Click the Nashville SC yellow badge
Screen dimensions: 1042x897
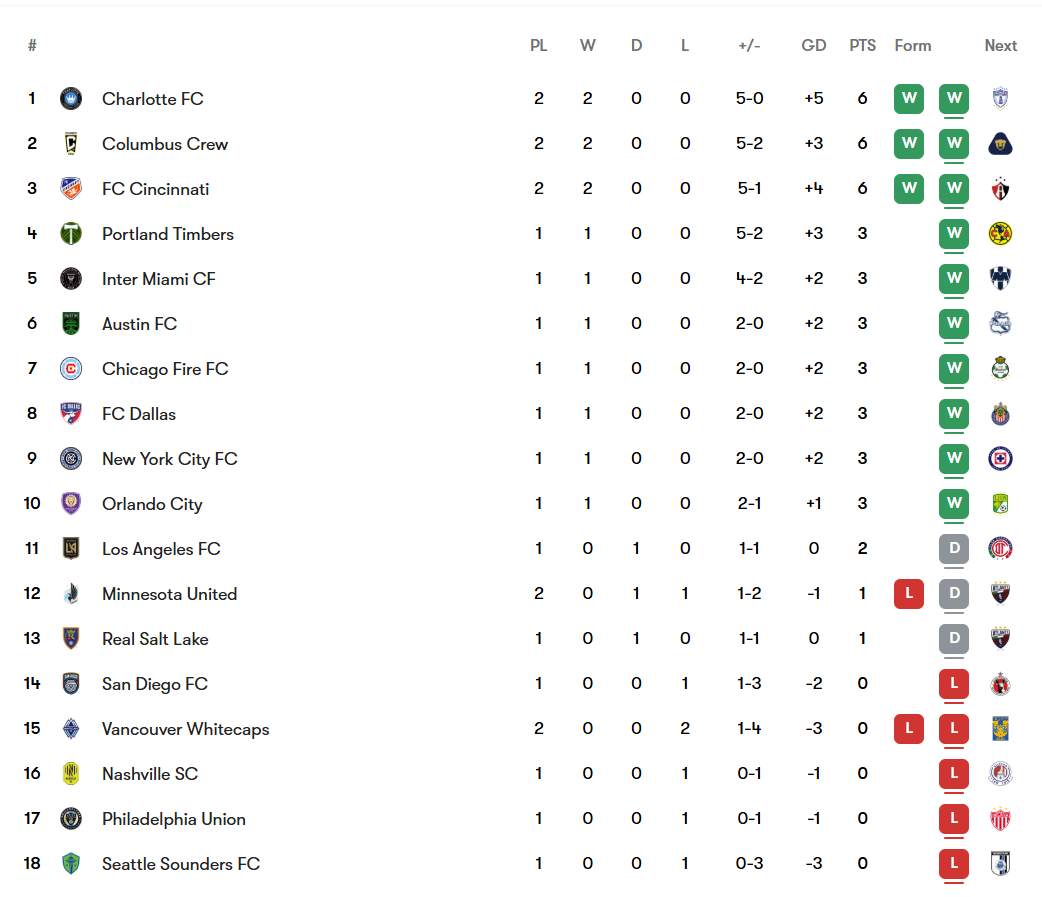(71, 774)
